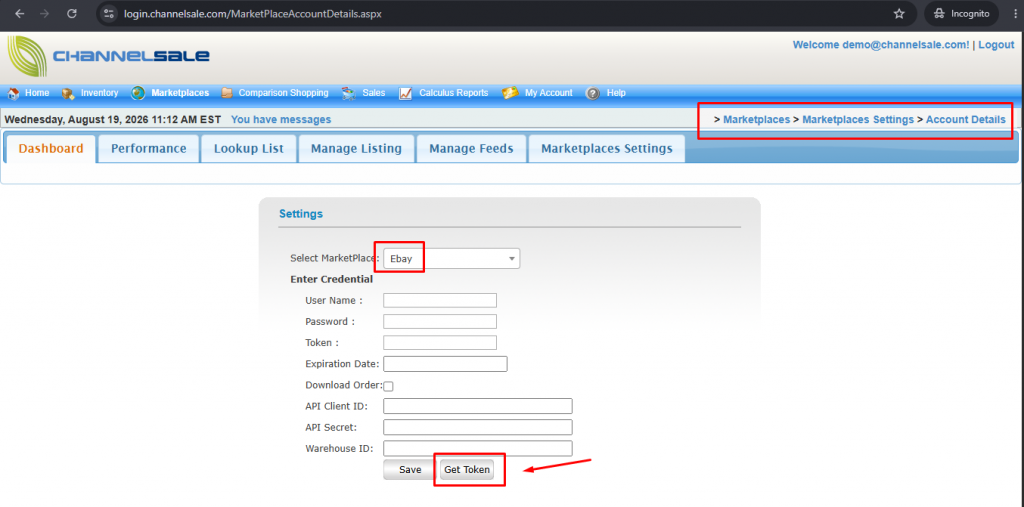The image size is (1024, 507).
Task: Click the Inventory boxes icon
Action: click(x=69, y=93)
